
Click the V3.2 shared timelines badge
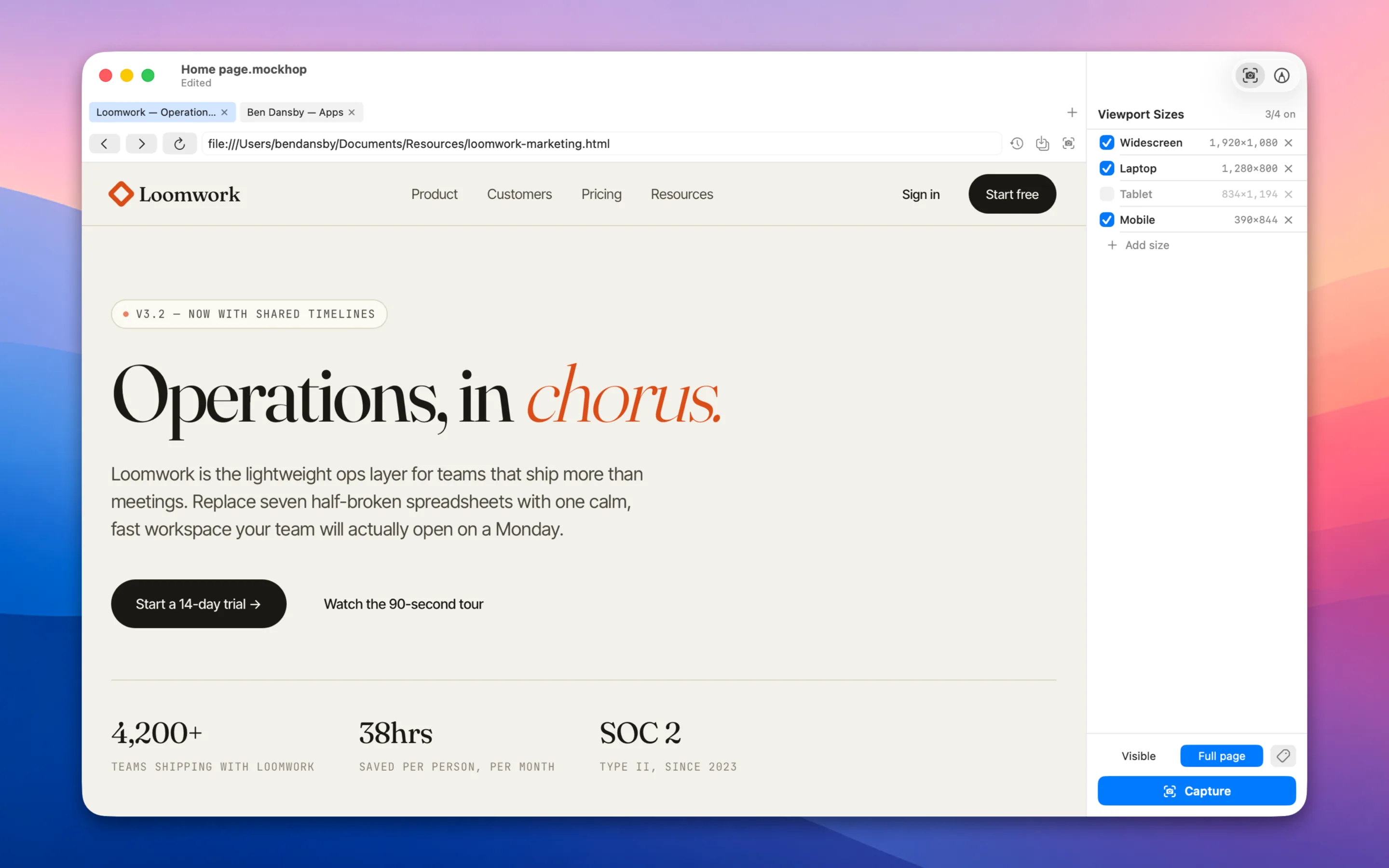pyautogui.click(x=249, y=314)
